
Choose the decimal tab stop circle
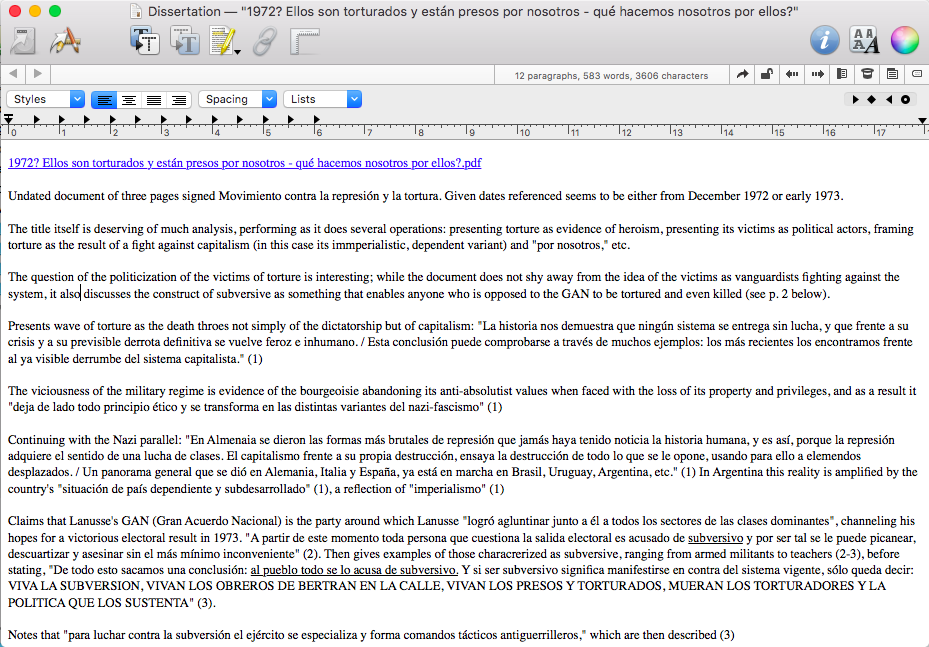click(905, 100)
